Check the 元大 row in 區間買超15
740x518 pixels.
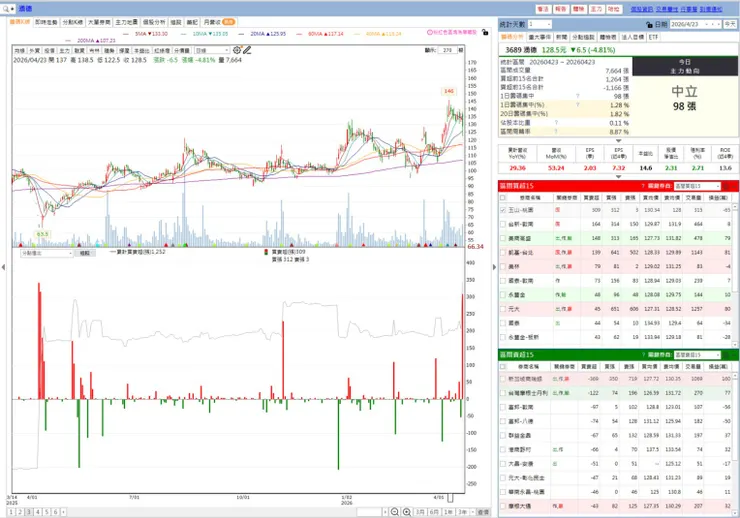(x=503, y=309)
